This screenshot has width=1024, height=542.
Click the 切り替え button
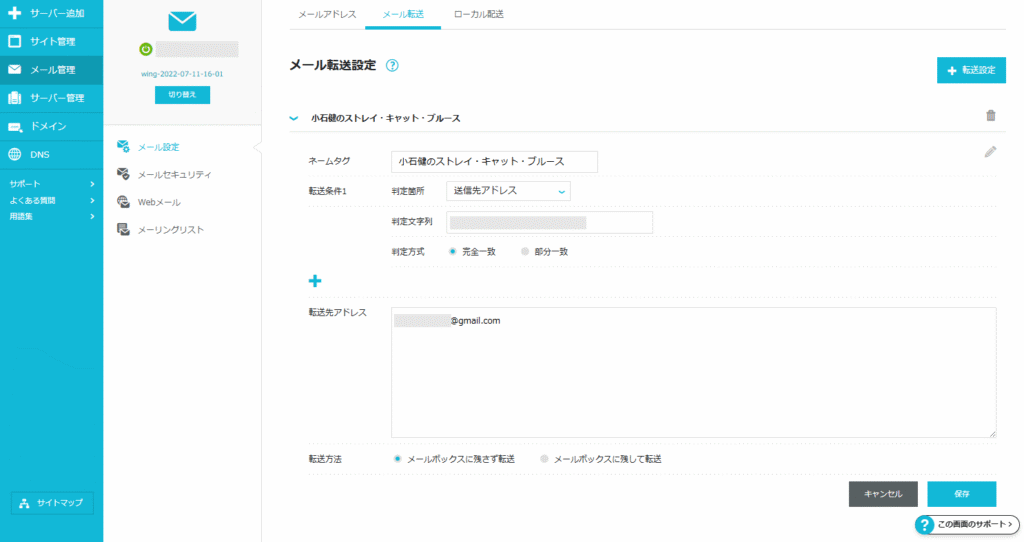[182, 95]
